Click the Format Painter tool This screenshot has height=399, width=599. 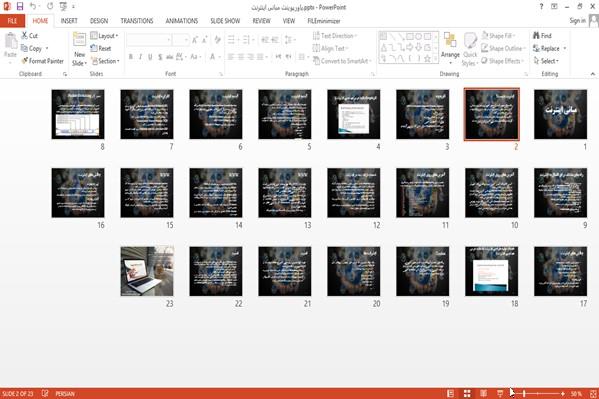click(43, 61)
